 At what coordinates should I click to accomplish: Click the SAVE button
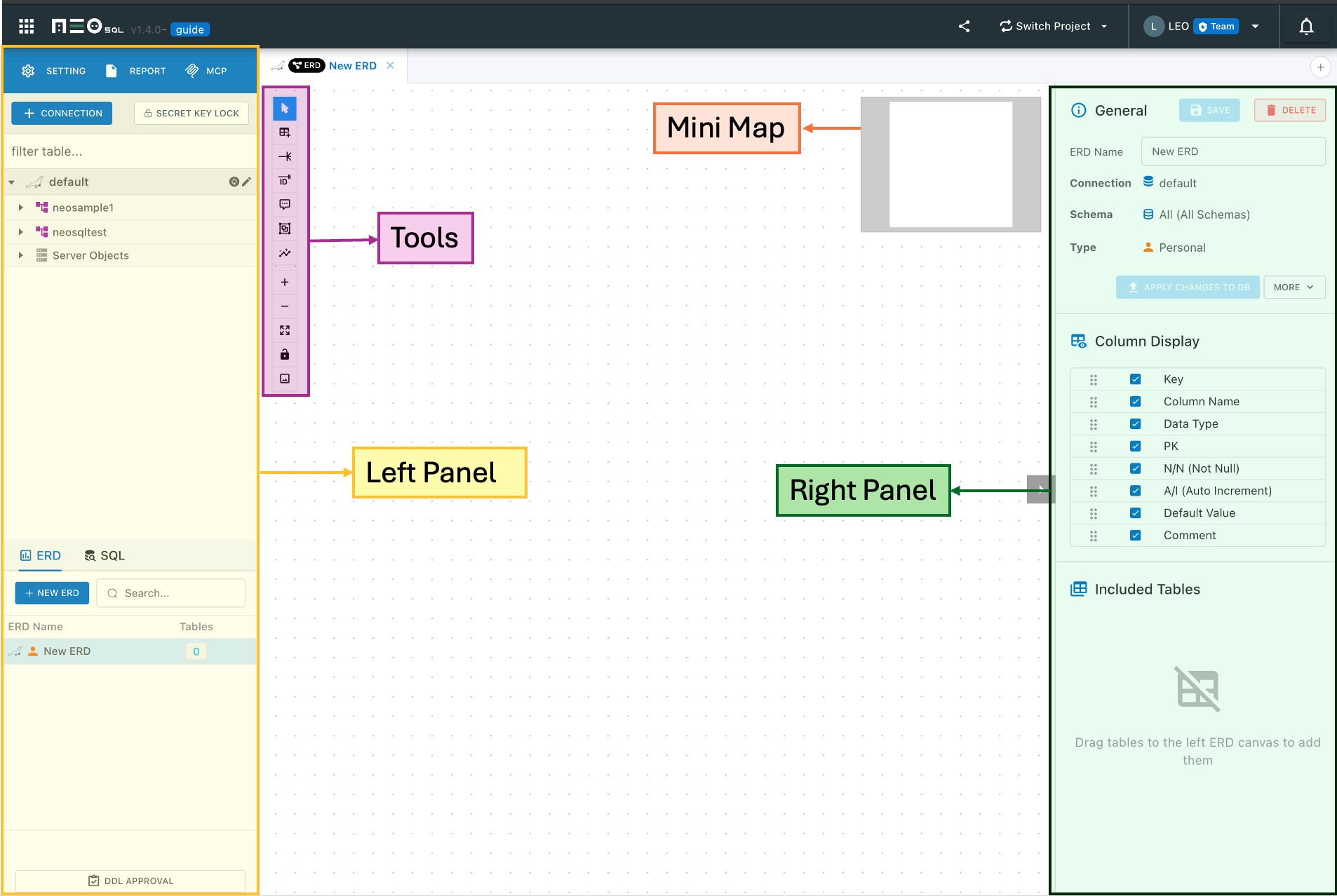1209,110
